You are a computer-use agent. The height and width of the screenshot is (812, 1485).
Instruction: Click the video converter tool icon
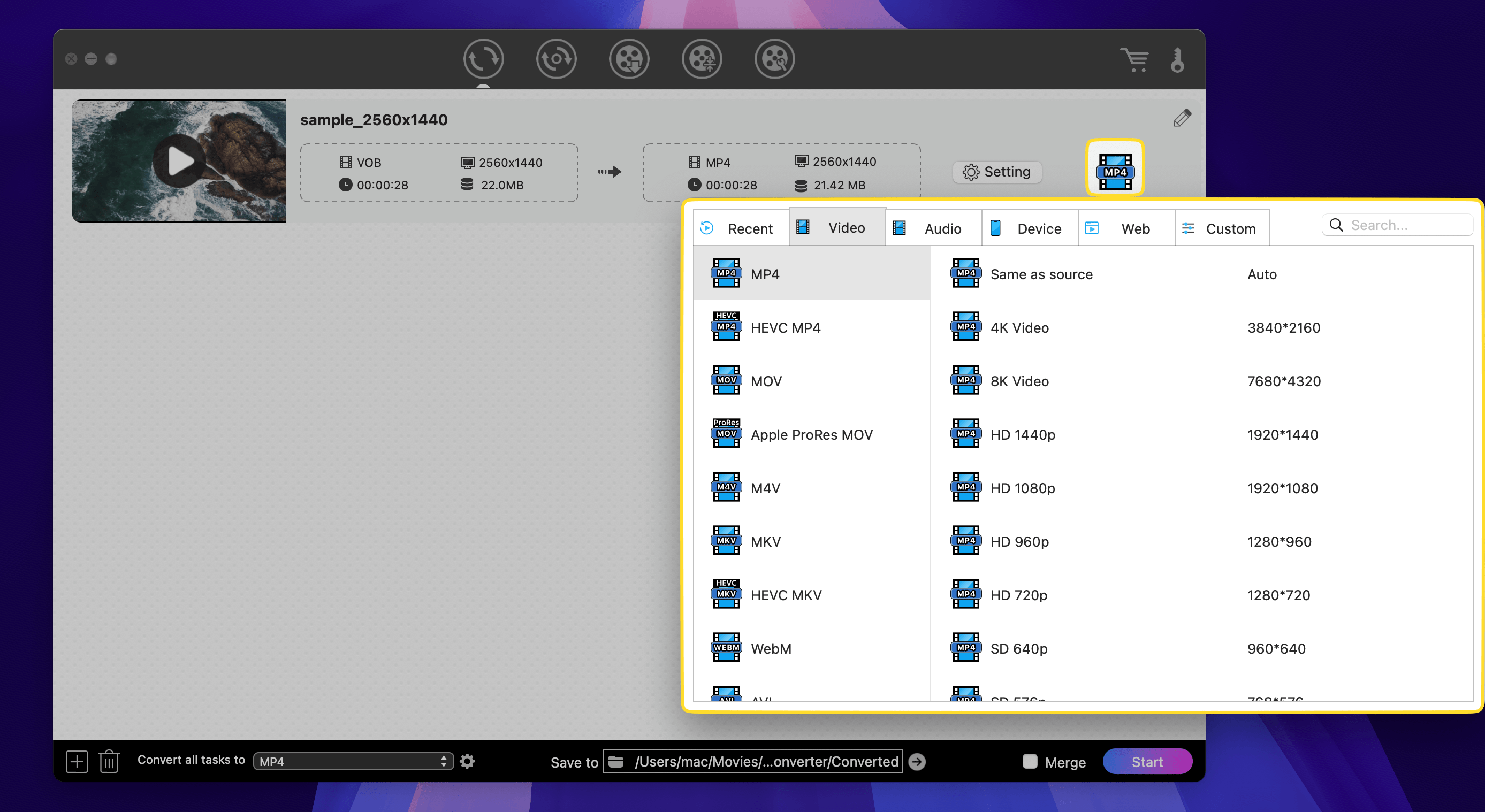point(485,59)
